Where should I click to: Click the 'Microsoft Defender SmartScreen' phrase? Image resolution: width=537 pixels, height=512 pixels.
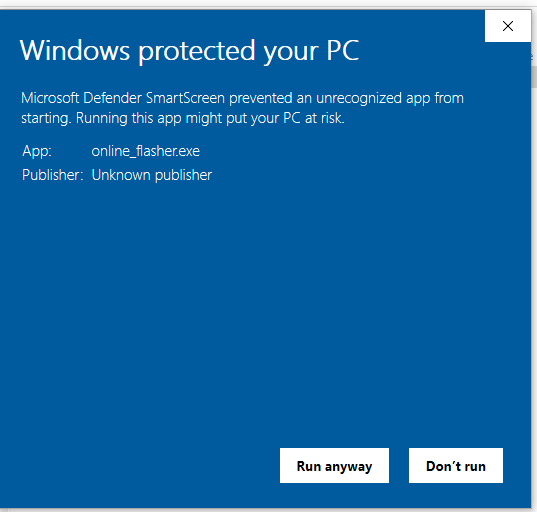coord(123,98)
